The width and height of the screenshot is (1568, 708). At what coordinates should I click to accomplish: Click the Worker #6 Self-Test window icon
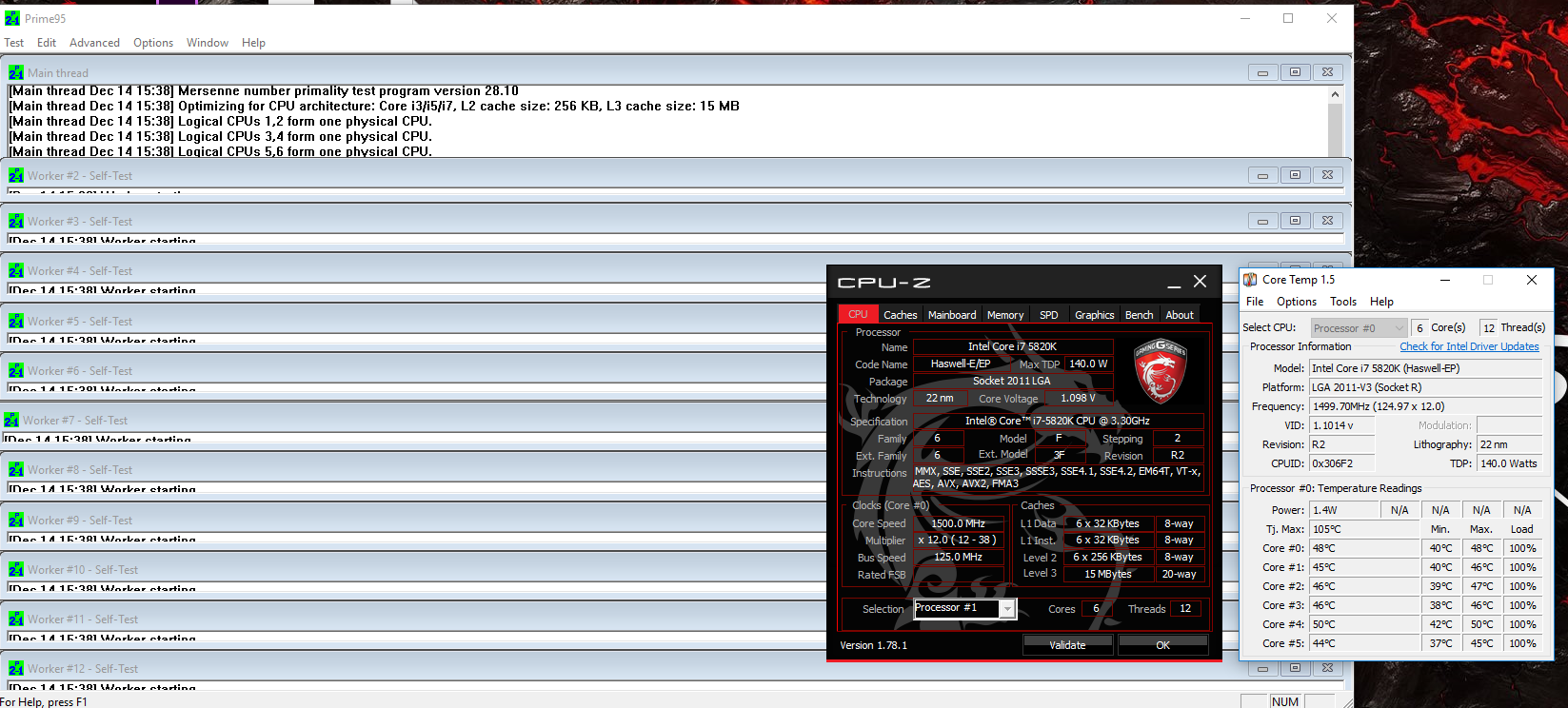pos(16,370)
